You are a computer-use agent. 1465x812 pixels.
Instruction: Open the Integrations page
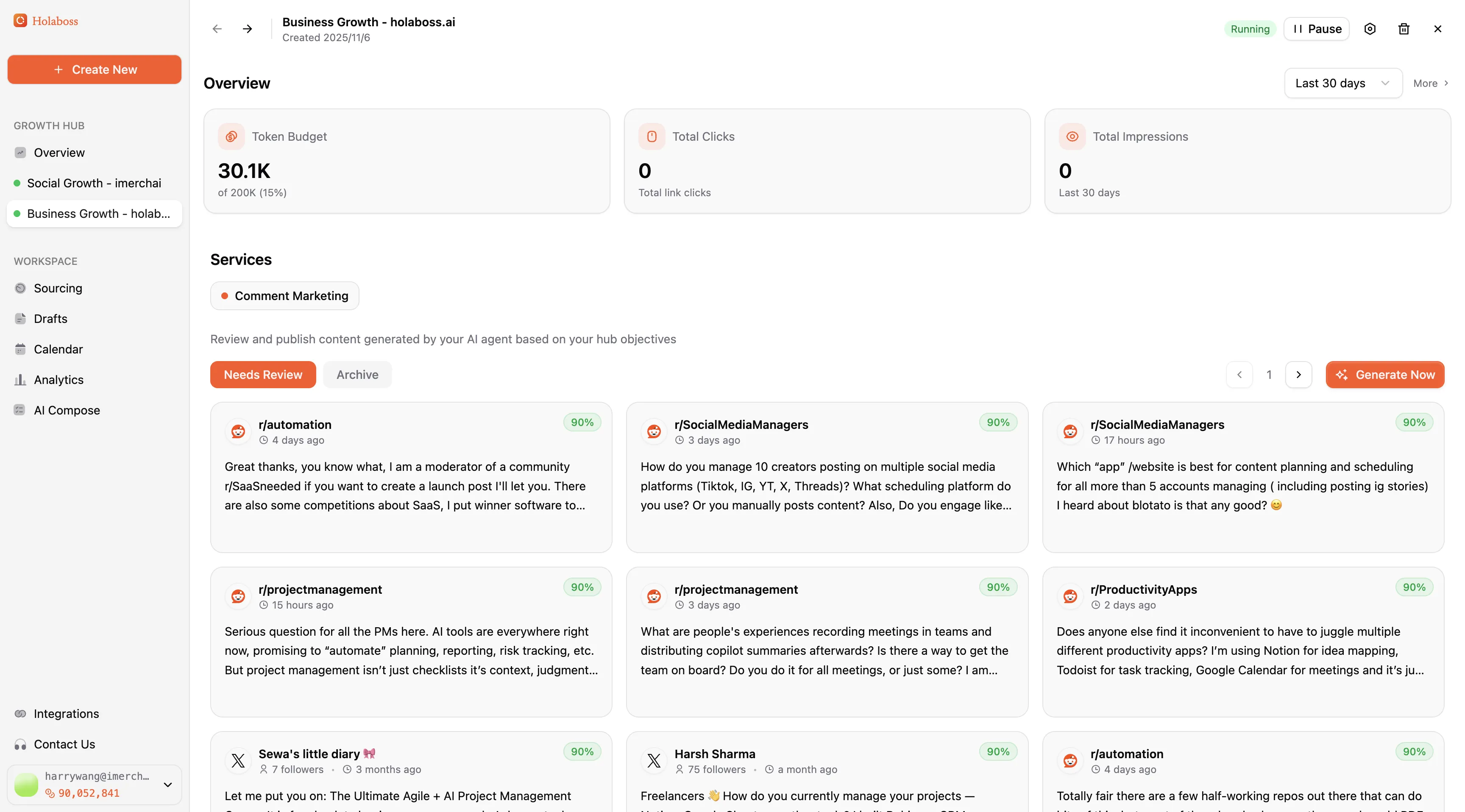(66, 714)
